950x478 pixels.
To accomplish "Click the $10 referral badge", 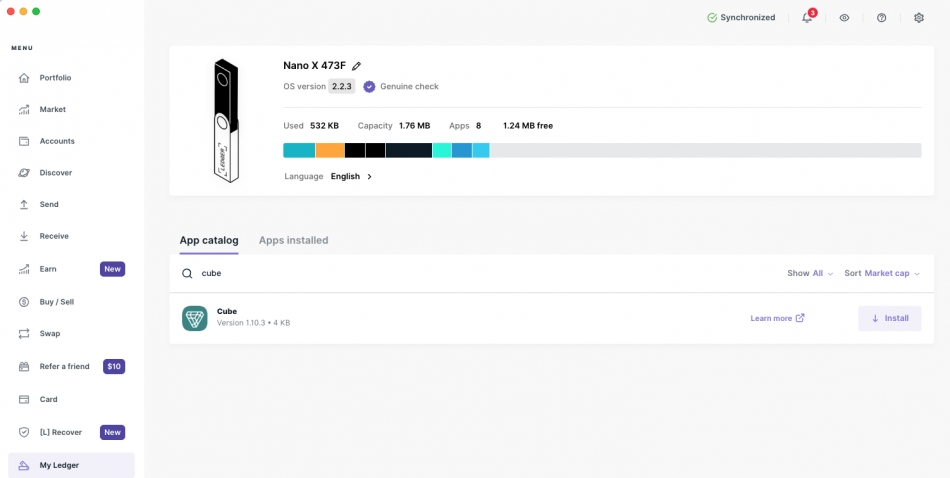I will (x=114, y=367).
